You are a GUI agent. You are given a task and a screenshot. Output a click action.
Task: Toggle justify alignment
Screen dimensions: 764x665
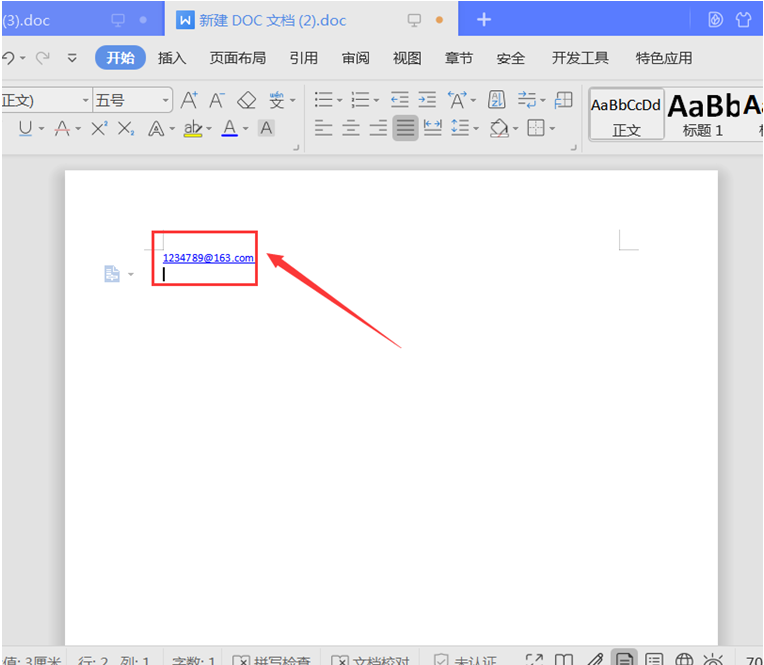[x=405, y=128]
